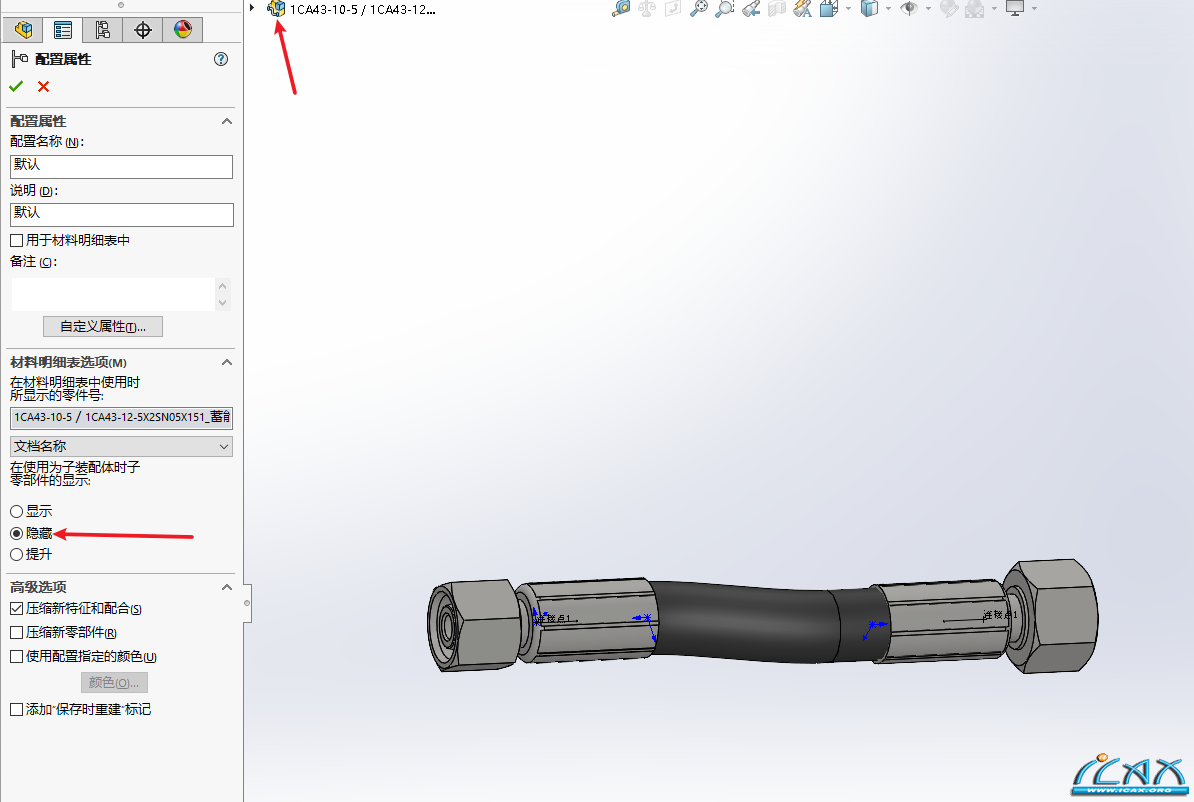
Task: Enable 用于材料明细表中 checkbox
Action: coord(16,241)
